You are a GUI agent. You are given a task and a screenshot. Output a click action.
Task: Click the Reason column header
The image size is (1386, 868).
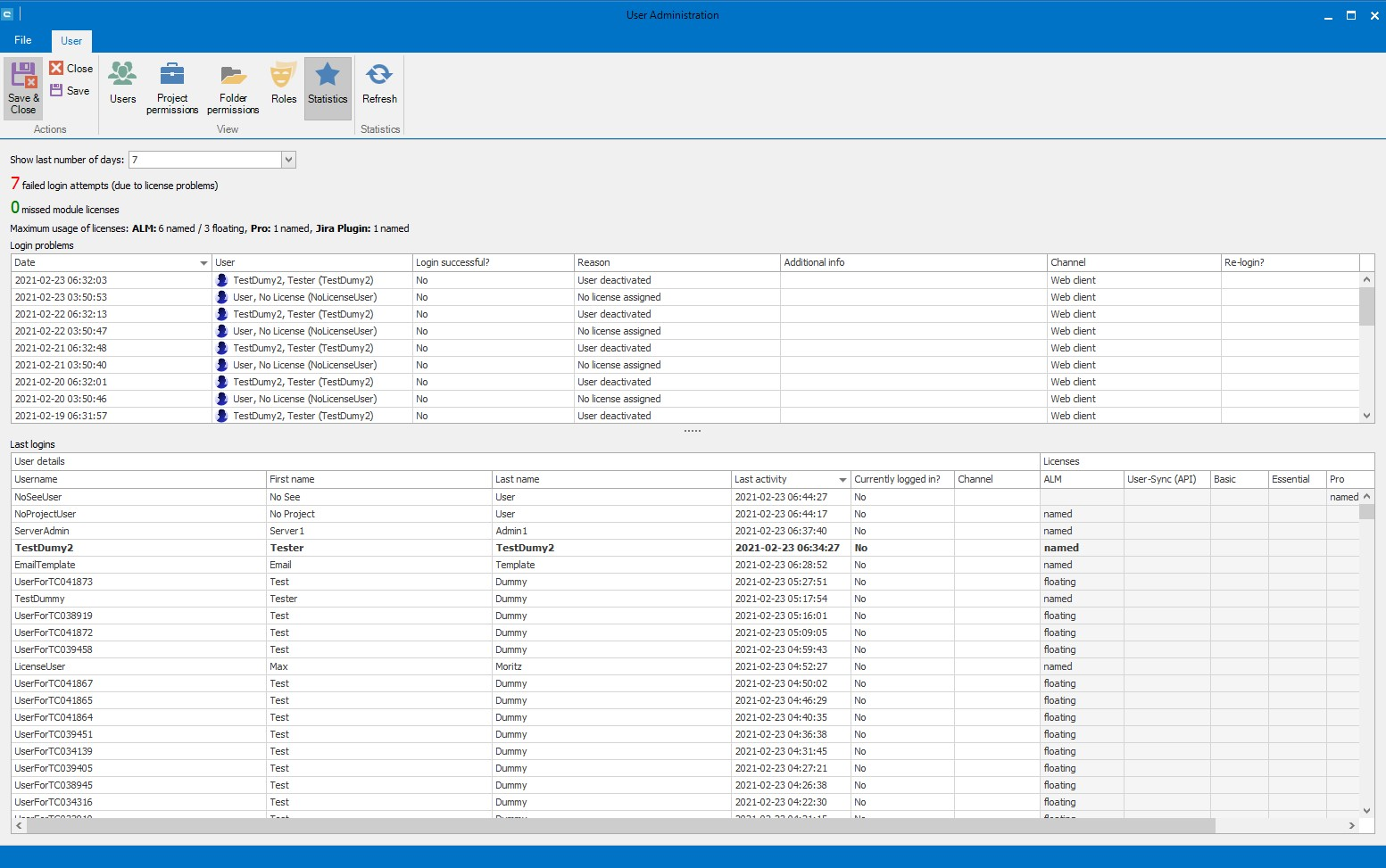pos(676,263)
